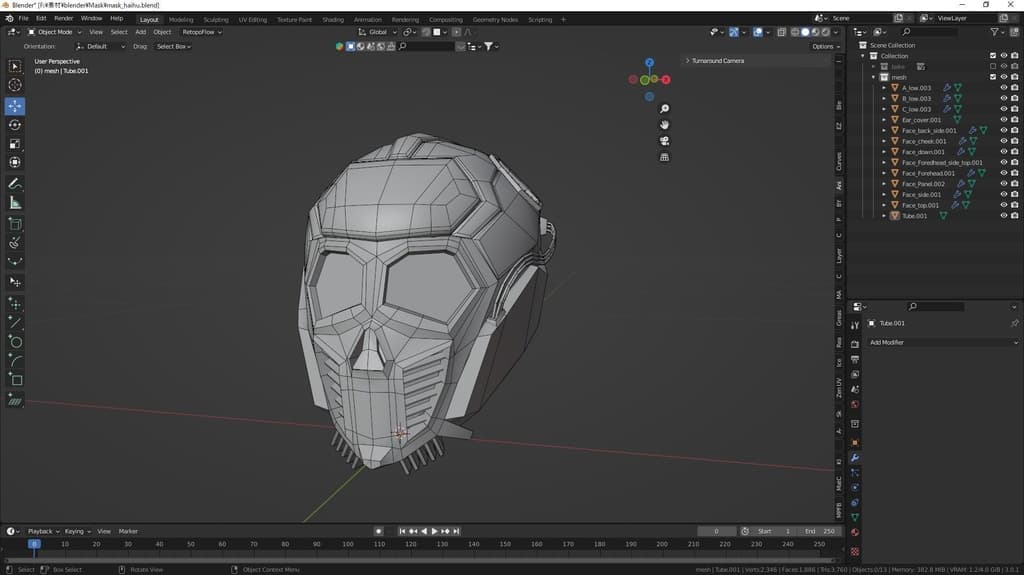Click the Options button in the viewport header
1024x575 pixels.
824,46
